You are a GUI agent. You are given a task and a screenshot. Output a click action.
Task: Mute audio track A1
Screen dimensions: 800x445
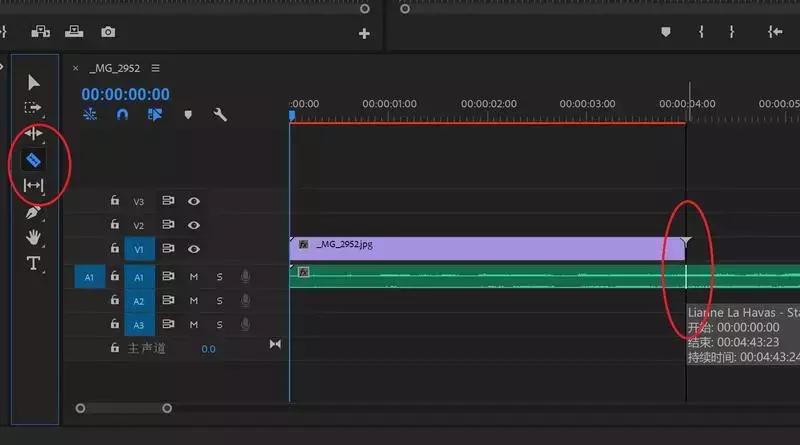(194, 277)
